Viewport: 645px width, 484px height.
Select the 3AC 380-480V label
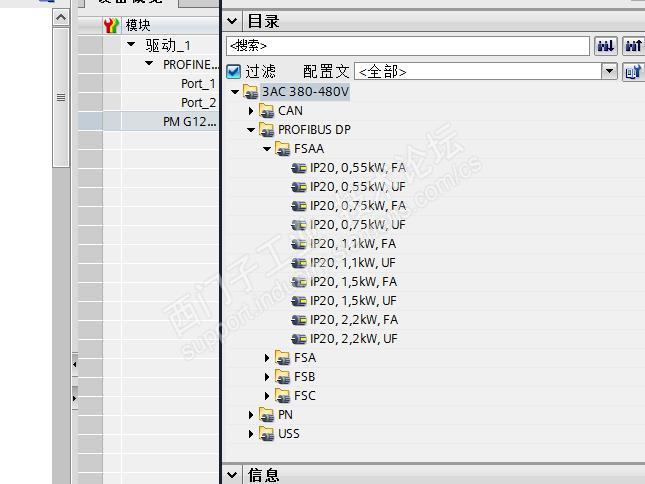(x=305, y=92)
